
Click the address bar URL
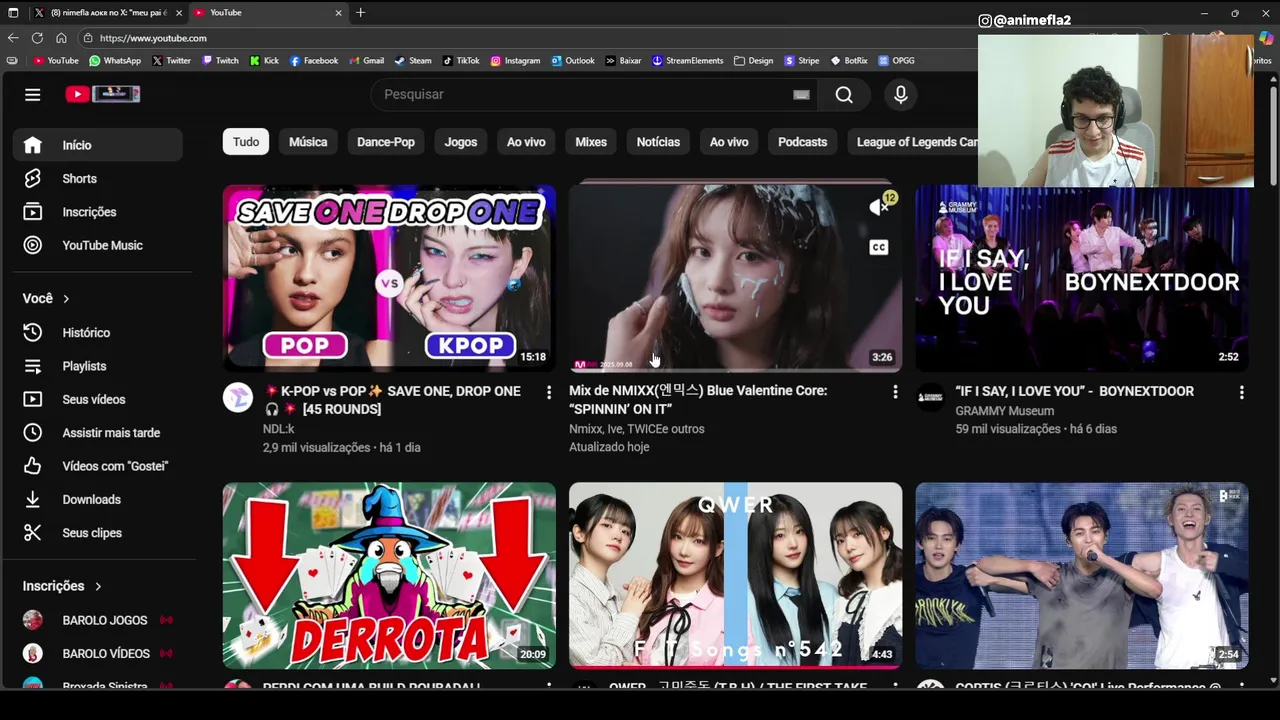tap(153, 38)
